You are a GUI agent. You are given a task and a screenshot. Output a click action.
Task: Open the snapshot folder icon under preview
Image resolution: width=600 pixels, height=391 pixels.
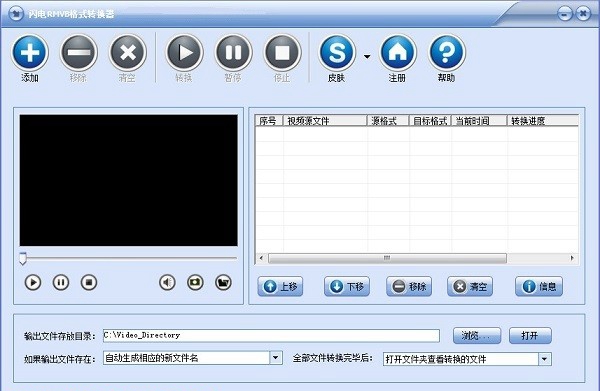(x=223, y=283)
